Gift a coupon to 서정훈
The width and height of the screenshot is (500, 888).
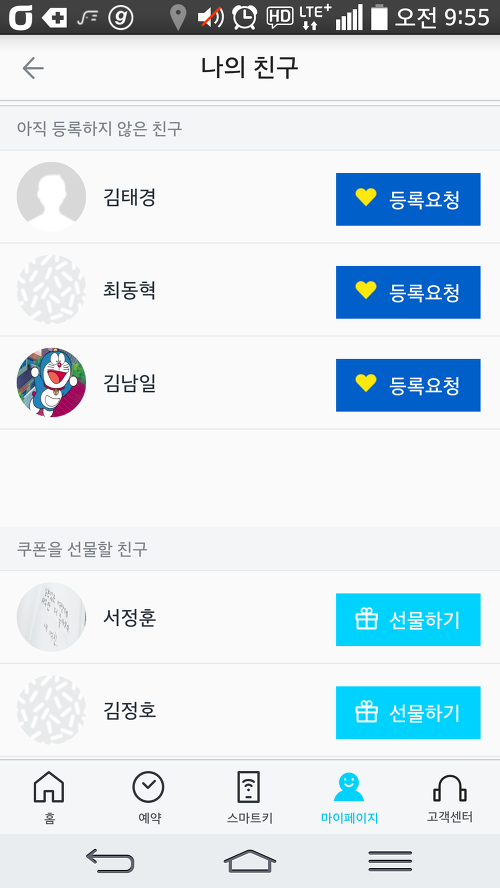coord(408,620)
